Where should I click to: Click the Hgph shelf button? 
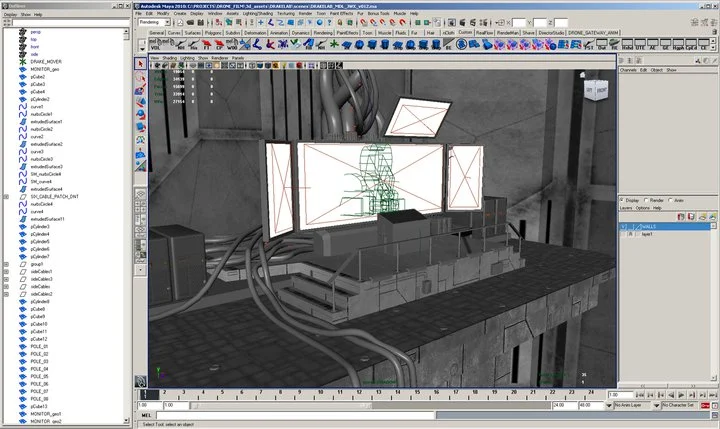pos(678,44)
